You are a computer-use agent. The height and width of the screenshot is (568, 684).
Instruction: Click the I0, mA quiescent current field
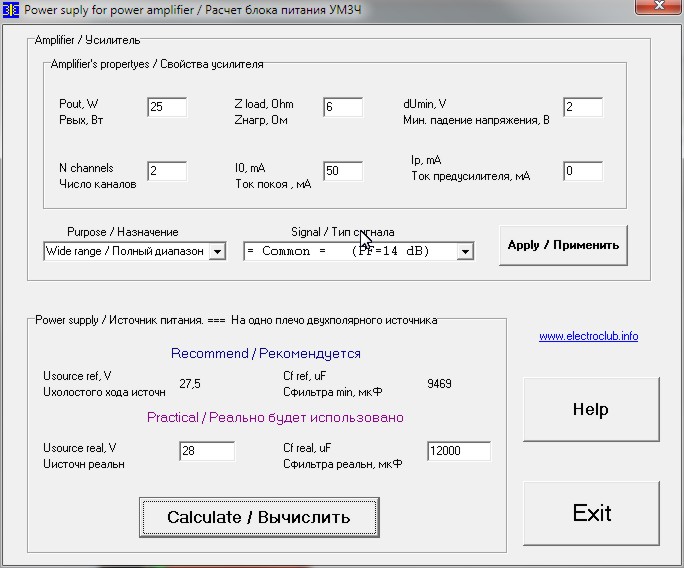[x=343, y=171]
